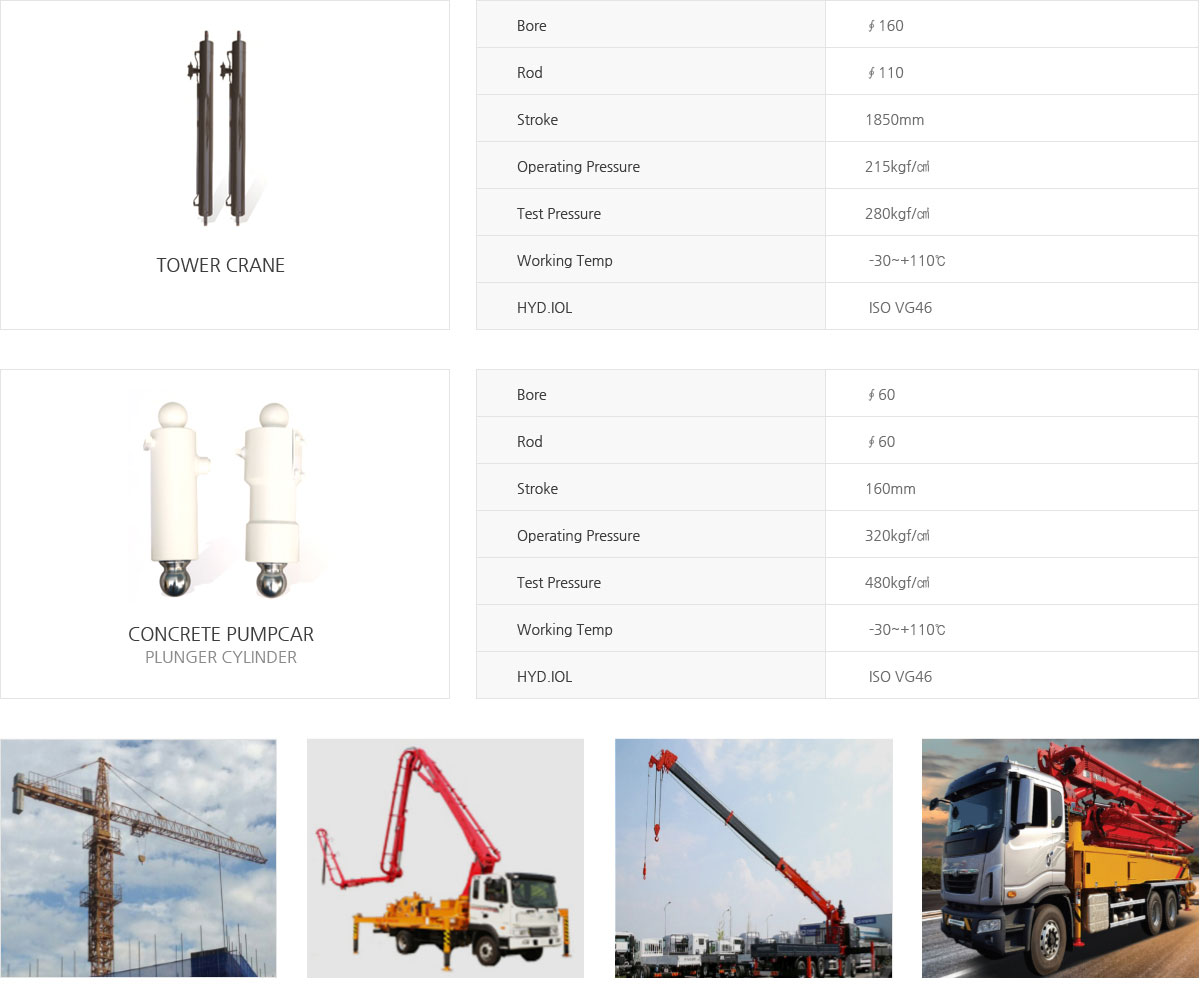Select "Working Temp" label in Concrete Pumpcar table

point(565,629)
